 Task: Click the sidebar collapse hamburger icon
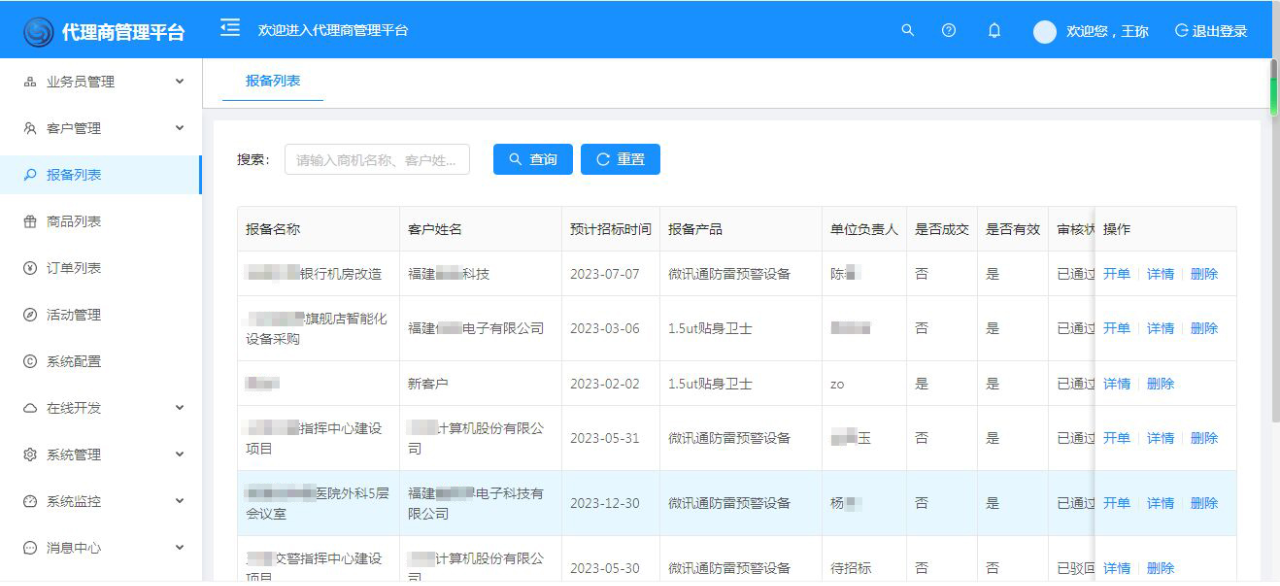[230, 28]
